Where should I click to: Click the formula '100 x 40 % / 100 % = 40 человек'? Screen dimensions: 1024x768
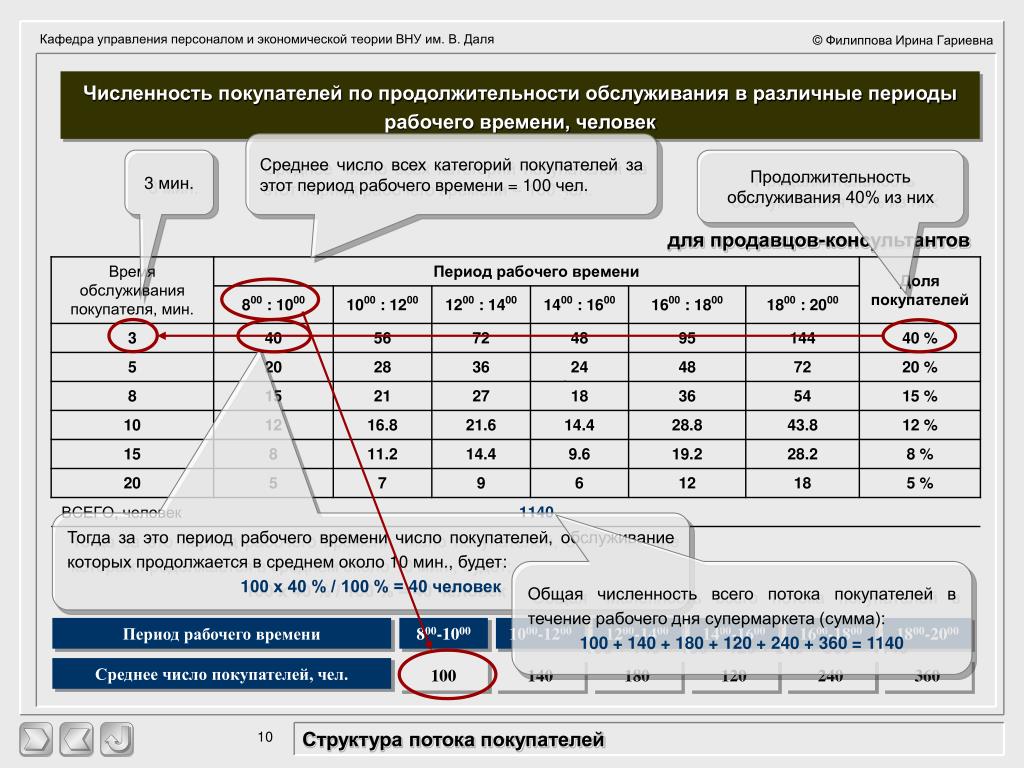pyautogui.click(x=371, y=586)
